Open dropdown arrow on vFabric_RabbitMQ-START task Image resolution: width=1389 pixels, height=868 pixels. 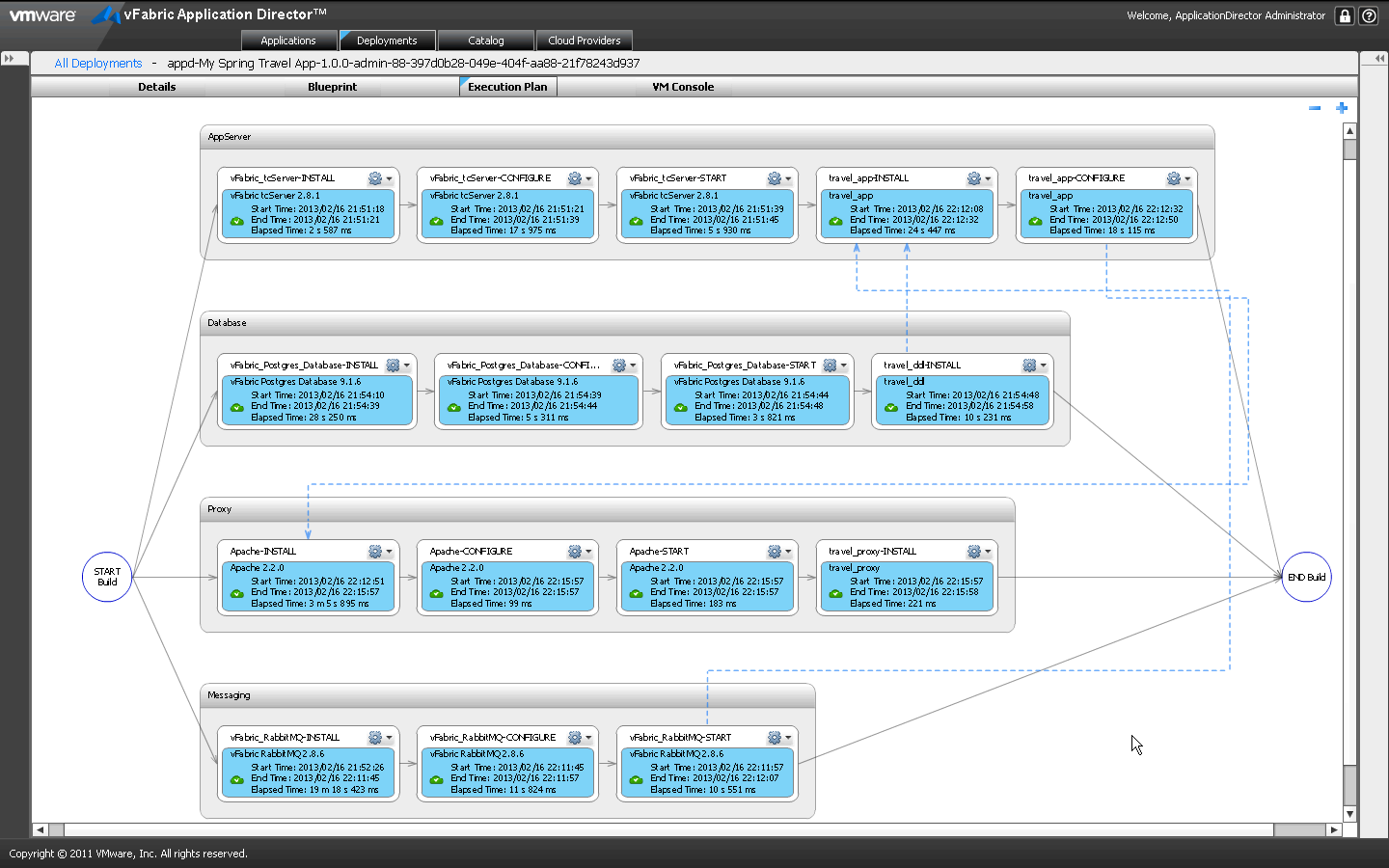pos(788,739)
